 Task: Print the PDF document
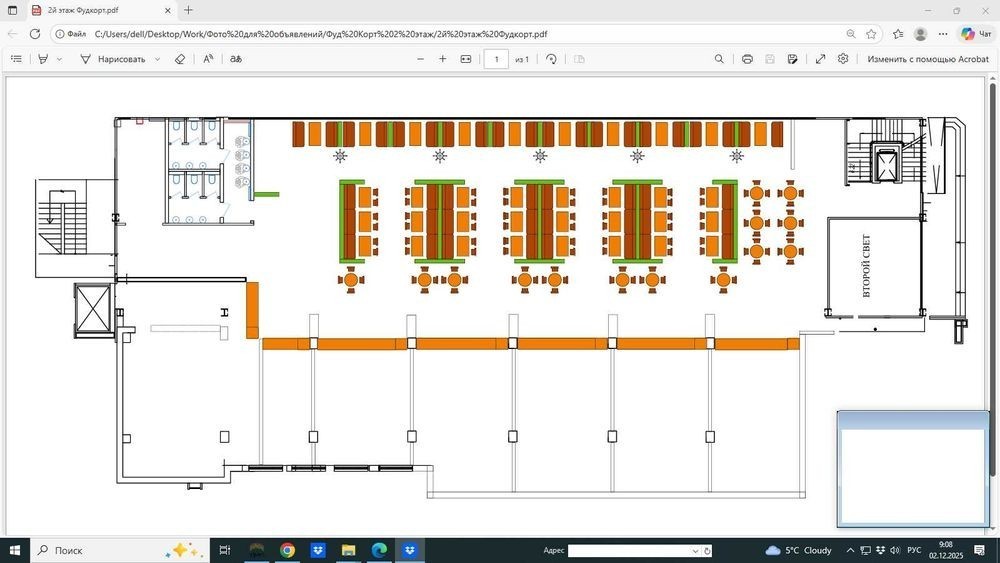(x=747, y=59)
